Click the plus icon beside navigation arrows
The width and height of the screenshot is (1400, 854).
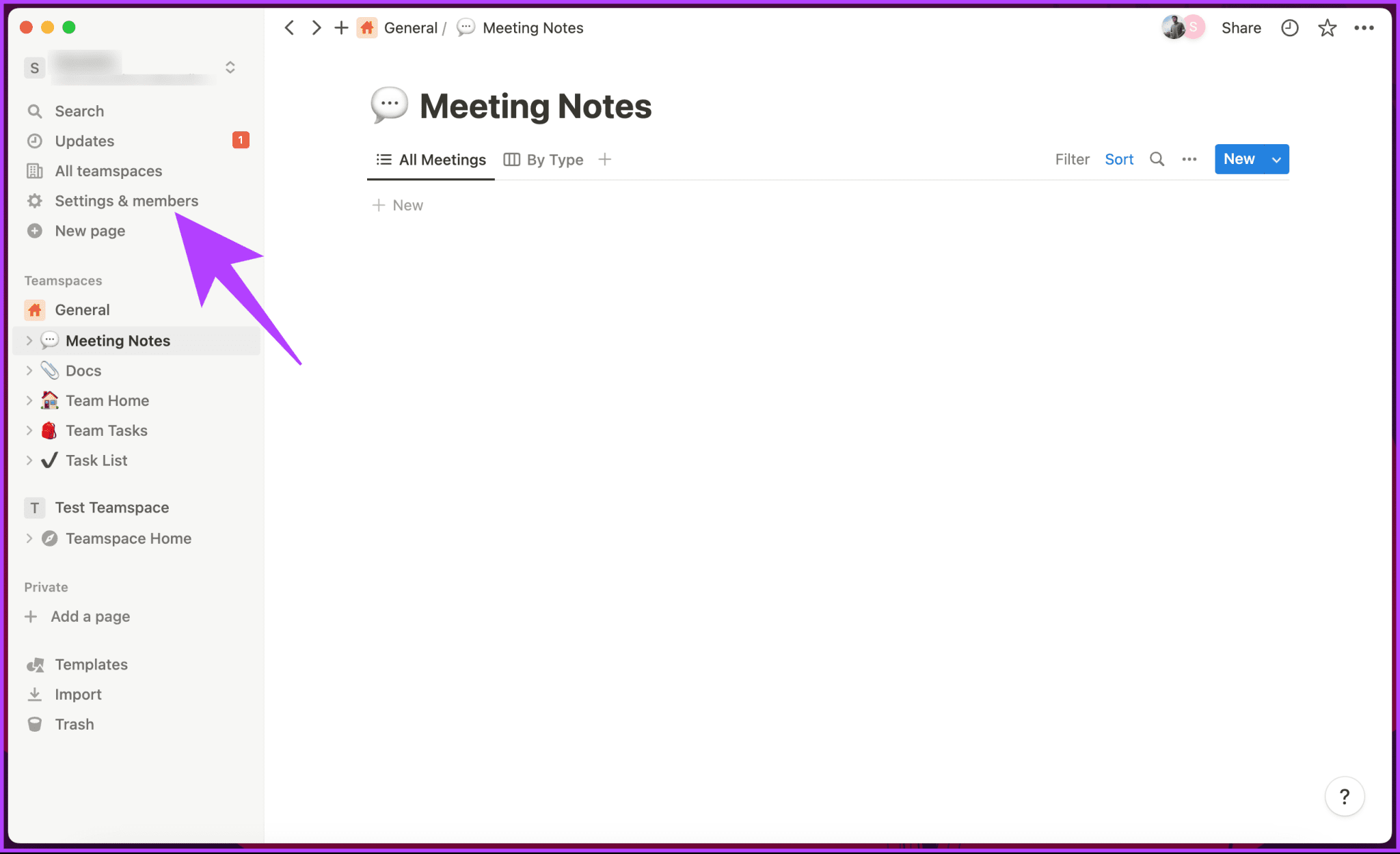tap(341, 28)
